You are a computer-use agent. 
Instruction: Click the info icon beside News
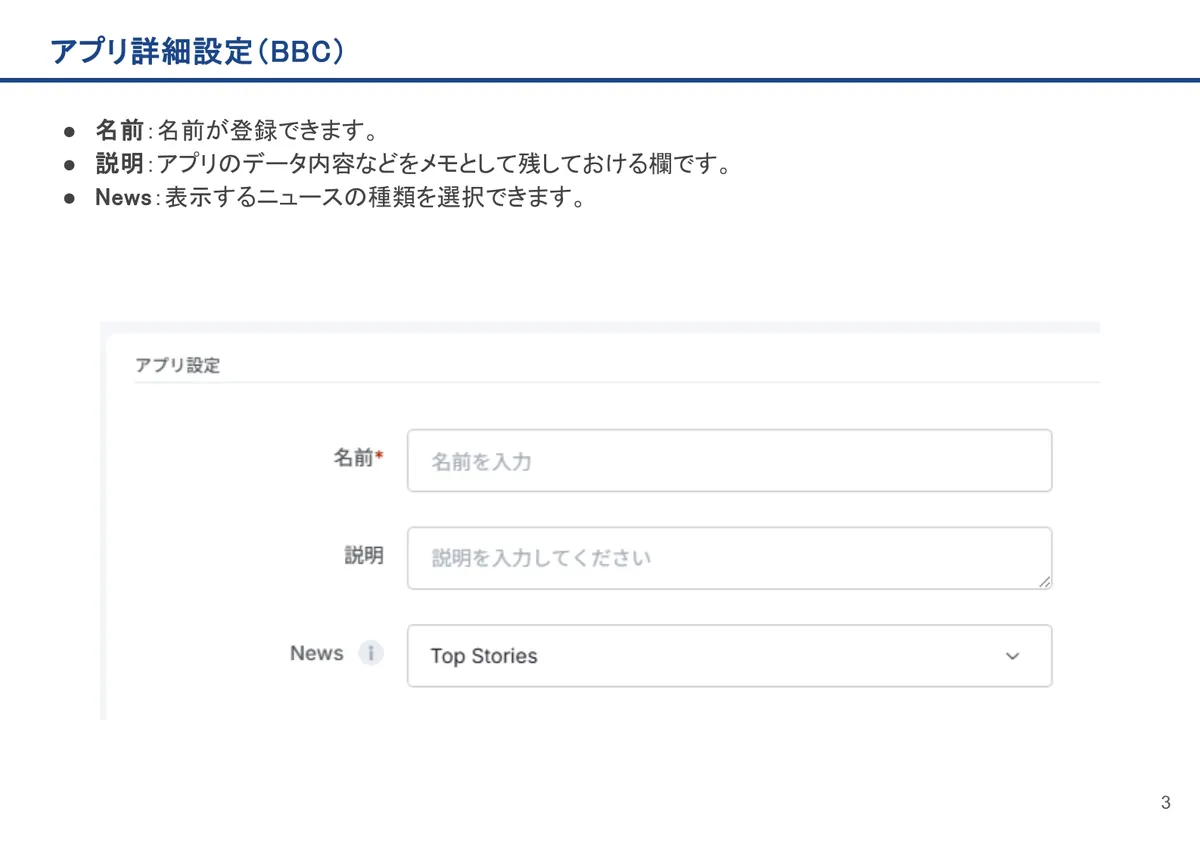(x=371, y=654)
